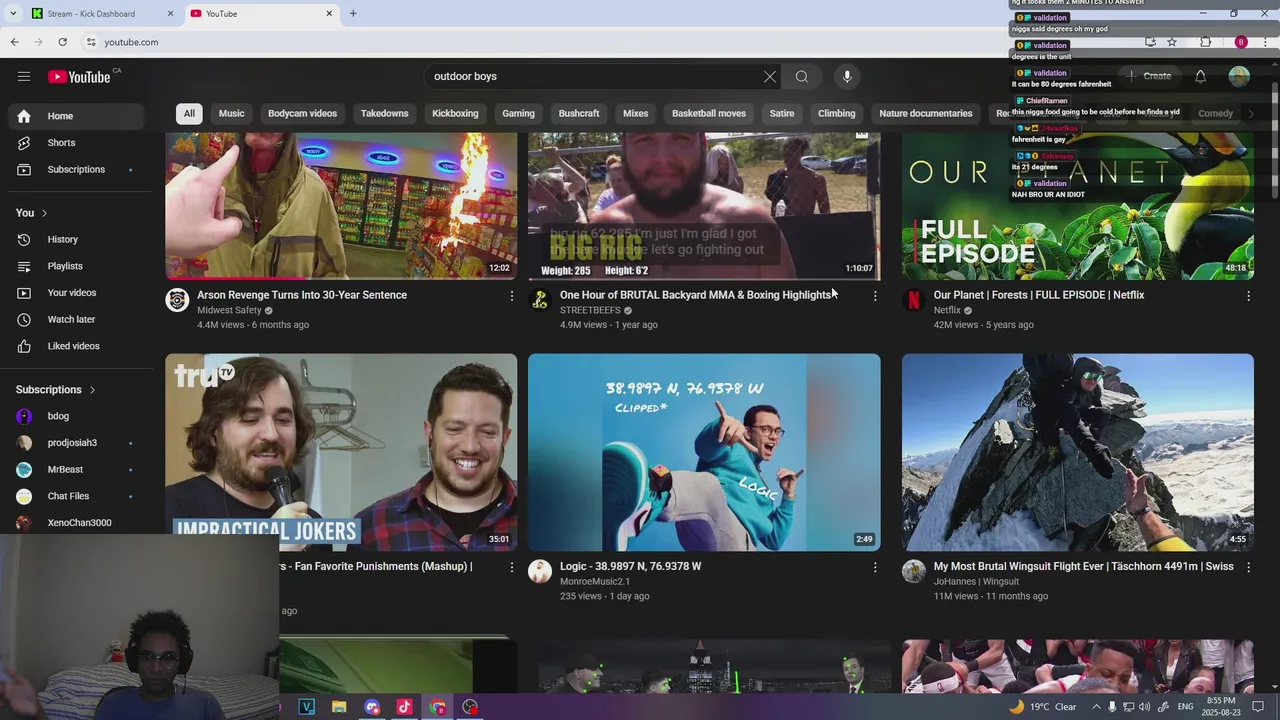Open the Chrome three-dot menu
Screen dimensions: 1280x720
click(x=1267, y=42)
